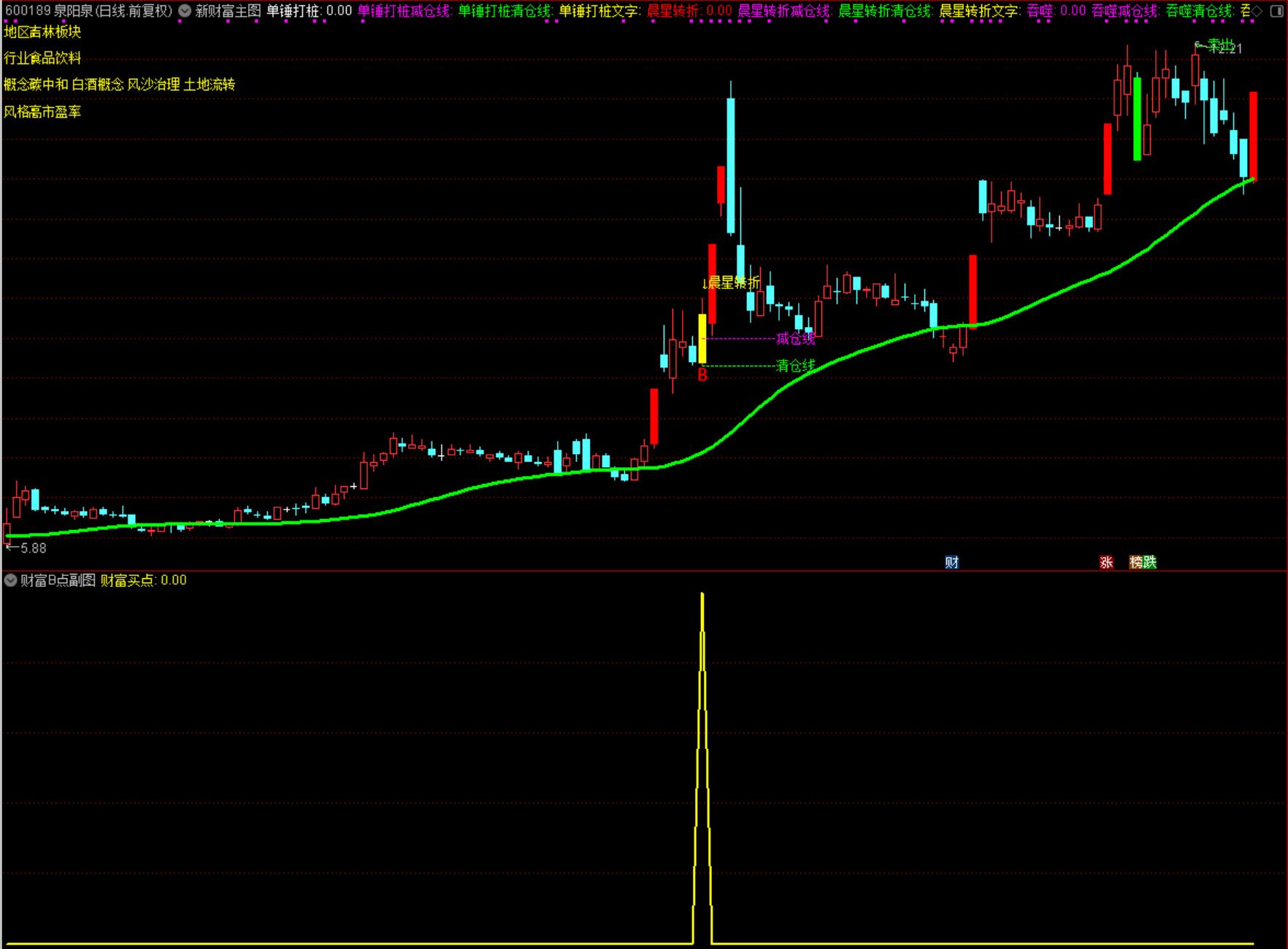Click the 新财富主图 indicator name
Screen dimensions: 1288x949
[x=228, y=11]
